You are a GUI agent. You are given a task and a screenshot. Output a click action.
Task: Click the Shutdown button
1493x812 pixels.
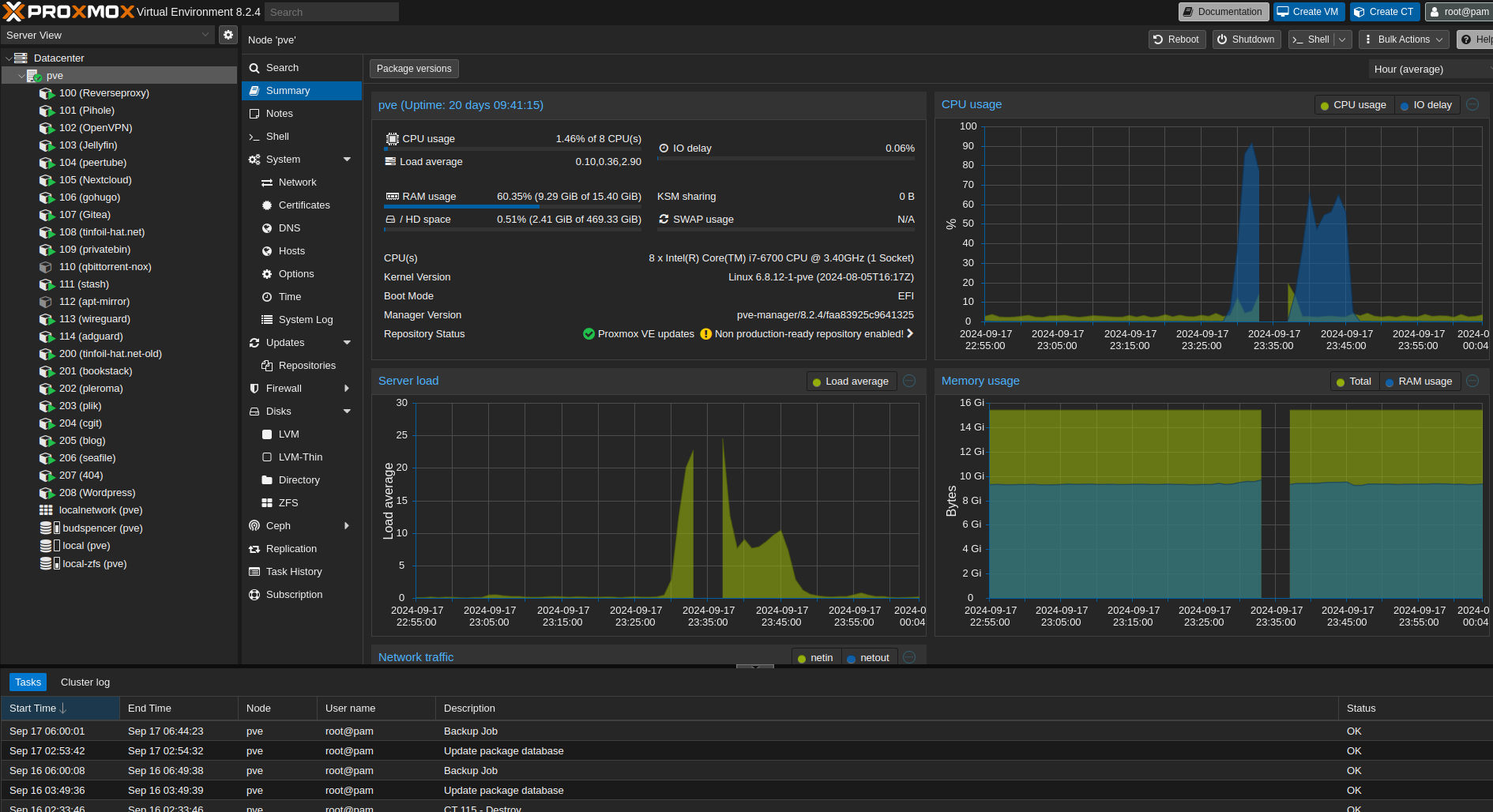tap(1246, 39)
